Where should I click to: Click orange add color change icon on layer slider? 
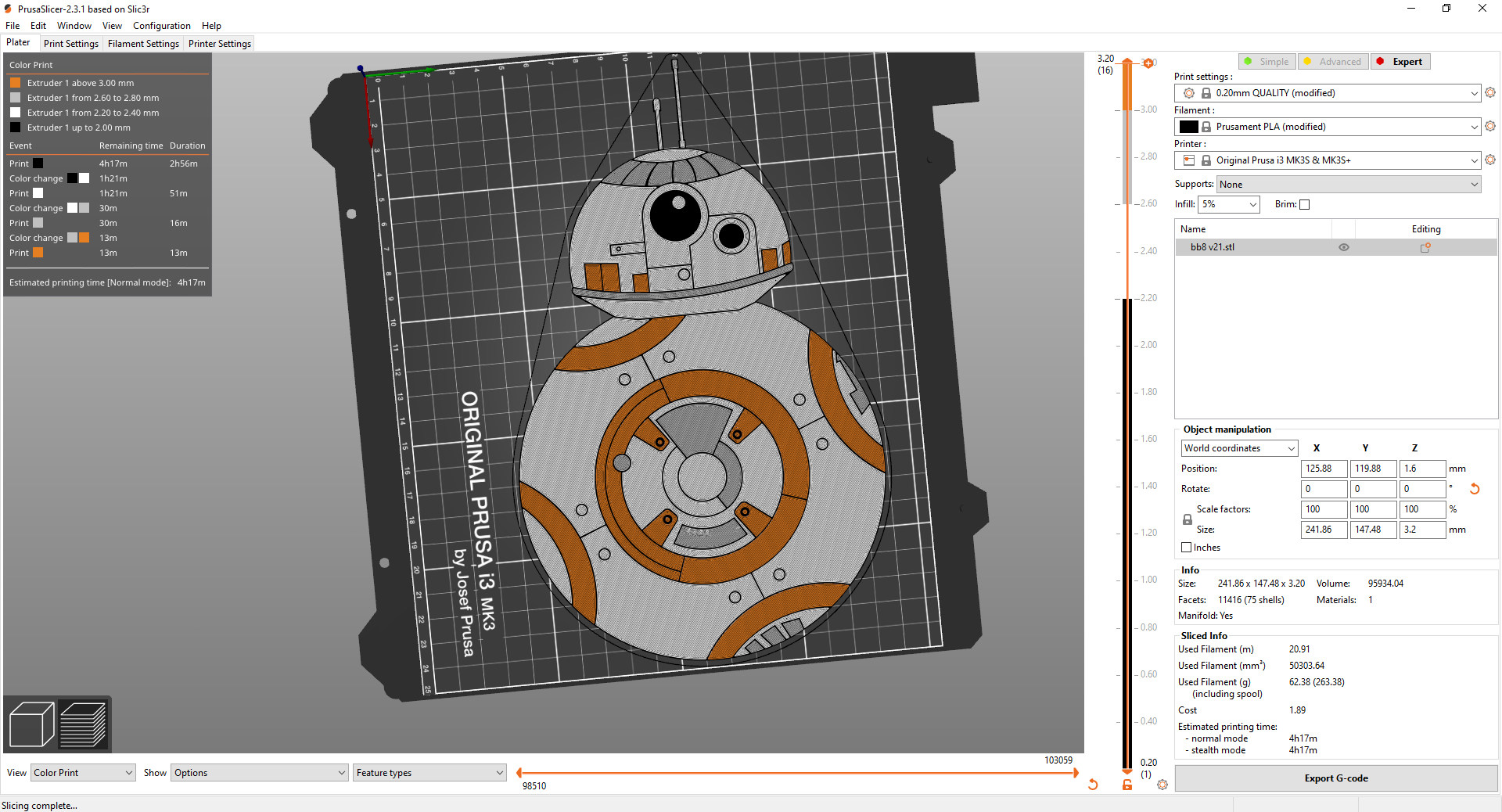pyautogui.click(x=1148, y=63)
